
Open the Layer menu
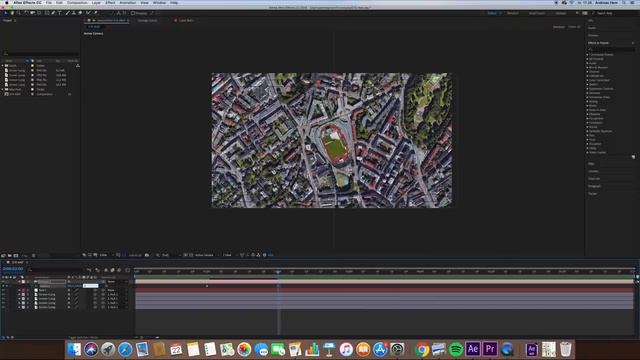(x=96, y=2)
